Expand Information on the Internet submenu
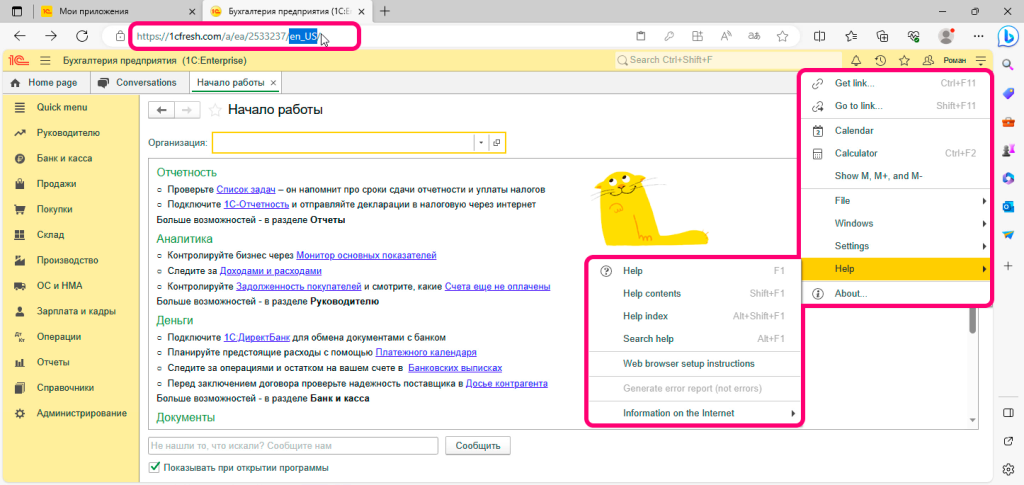 [695, 413]
